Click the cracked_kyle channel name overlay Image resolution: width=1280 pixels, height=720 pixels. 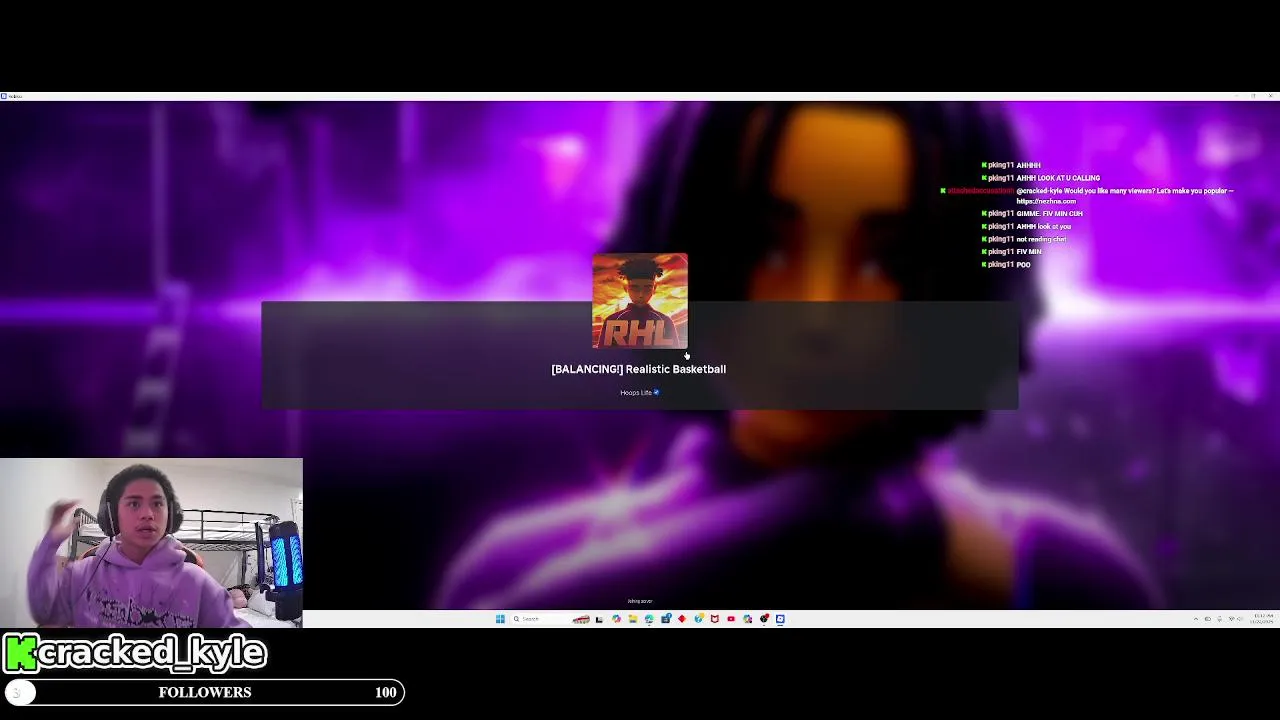tap(135, 653)
